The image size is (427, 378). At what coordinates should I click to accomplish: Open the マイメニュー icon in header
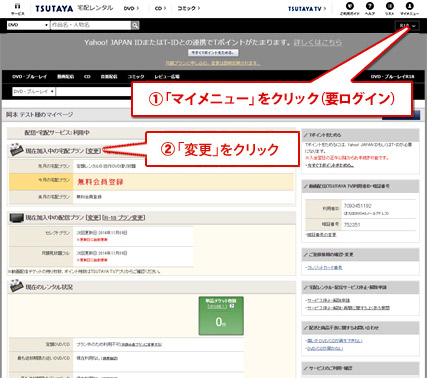[409, 9]
